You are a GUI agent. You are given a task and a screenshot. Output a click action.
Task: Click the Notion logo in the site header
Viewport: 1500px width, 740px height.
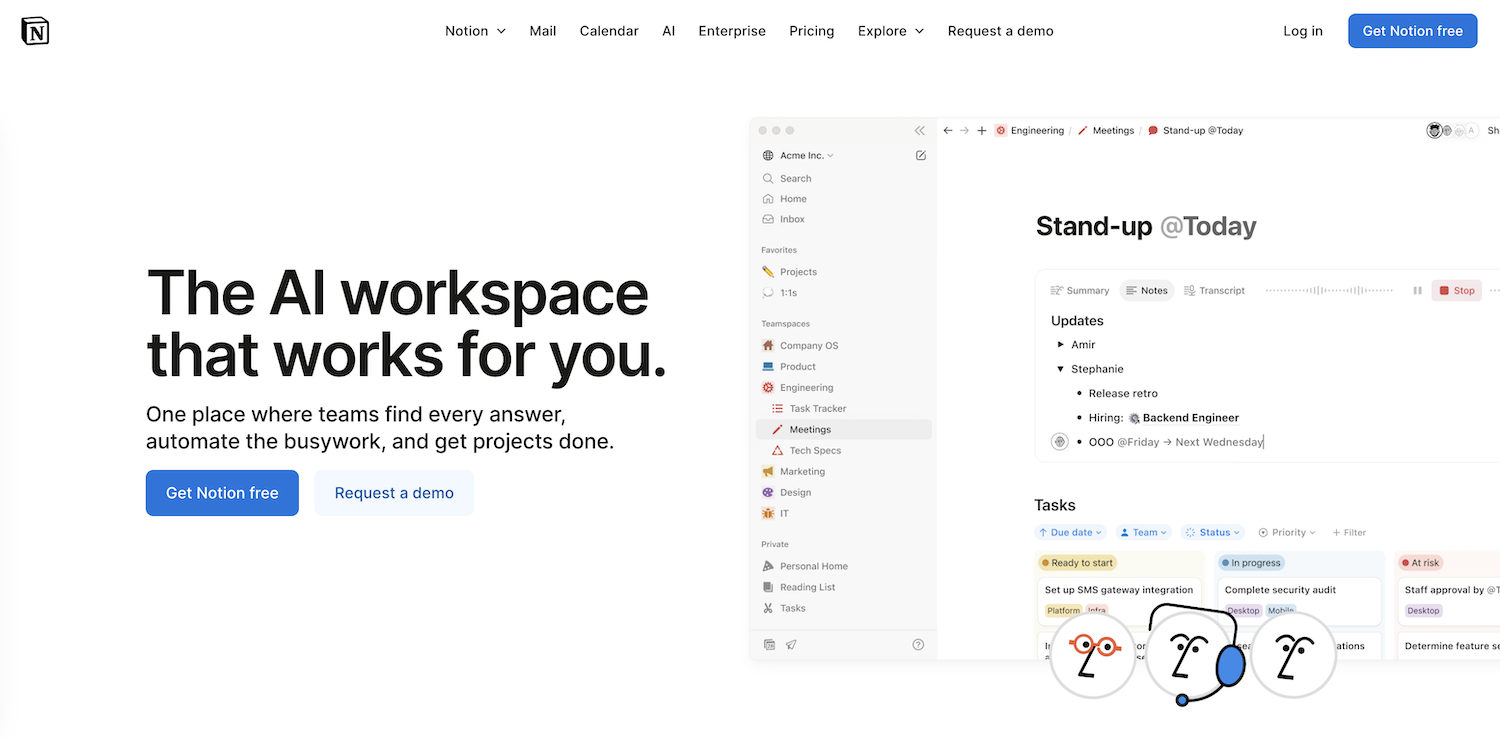(35, 31)
